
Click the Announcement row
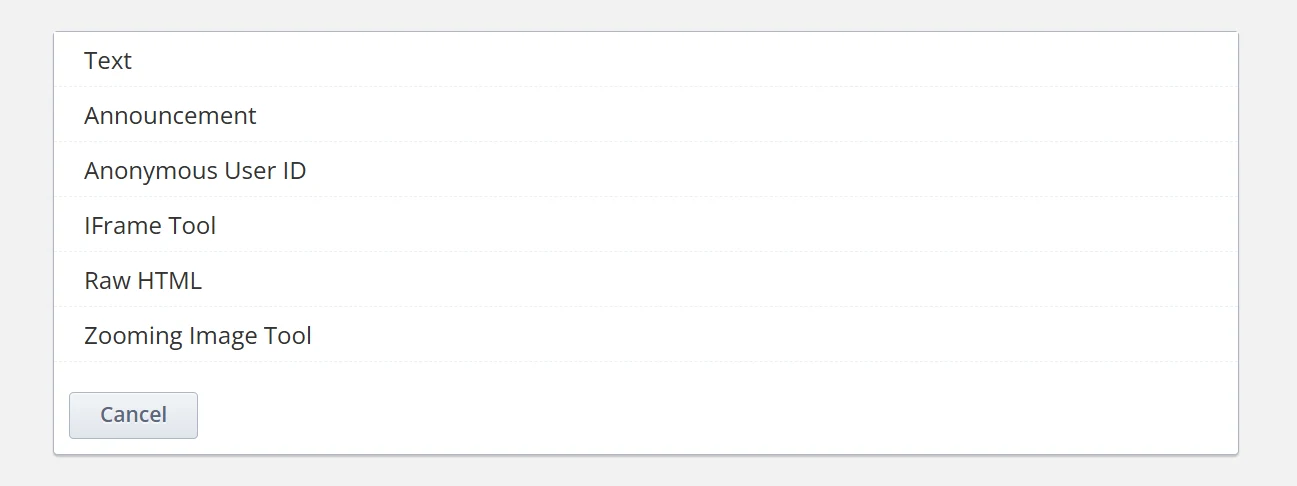(x=646, y=115)
